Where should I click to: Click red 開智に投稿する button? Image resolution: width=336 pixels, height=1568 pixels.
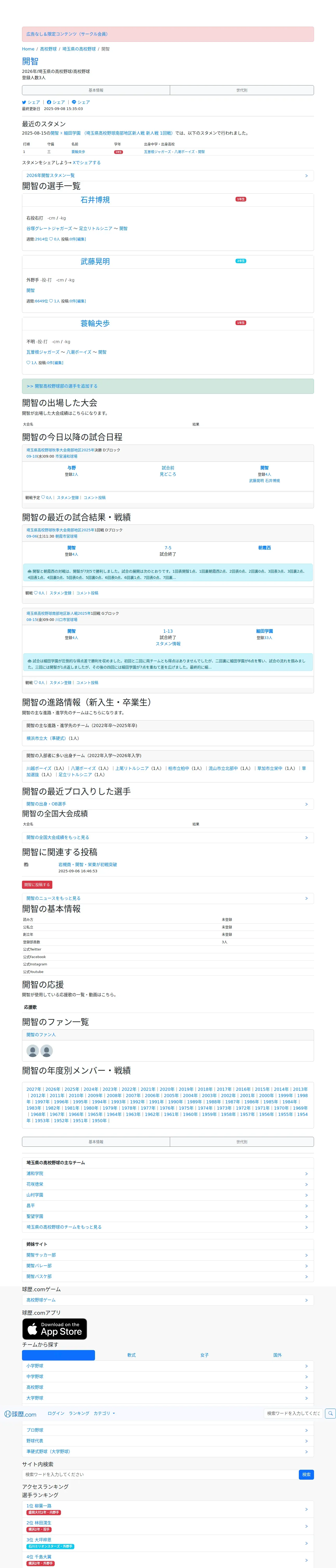(37, 884)
